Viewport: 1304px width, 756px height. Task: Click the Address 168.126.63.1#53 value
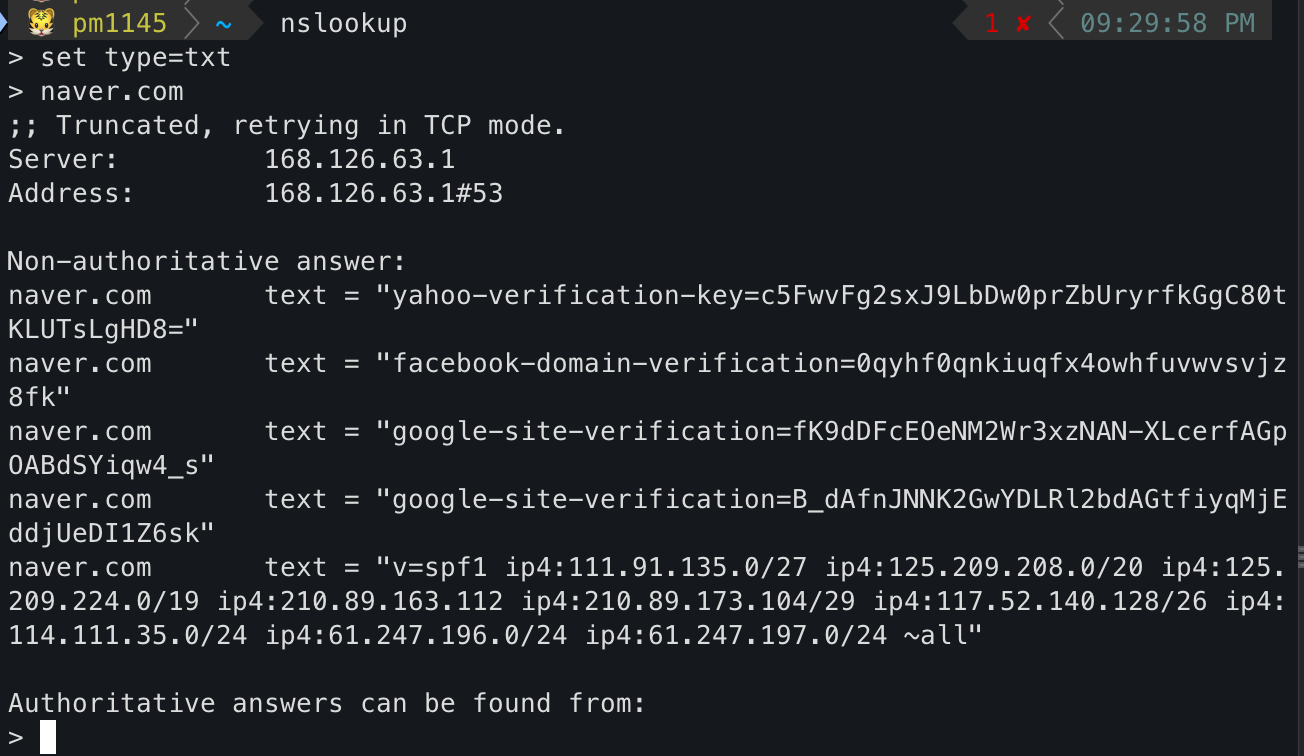(383, 193)
